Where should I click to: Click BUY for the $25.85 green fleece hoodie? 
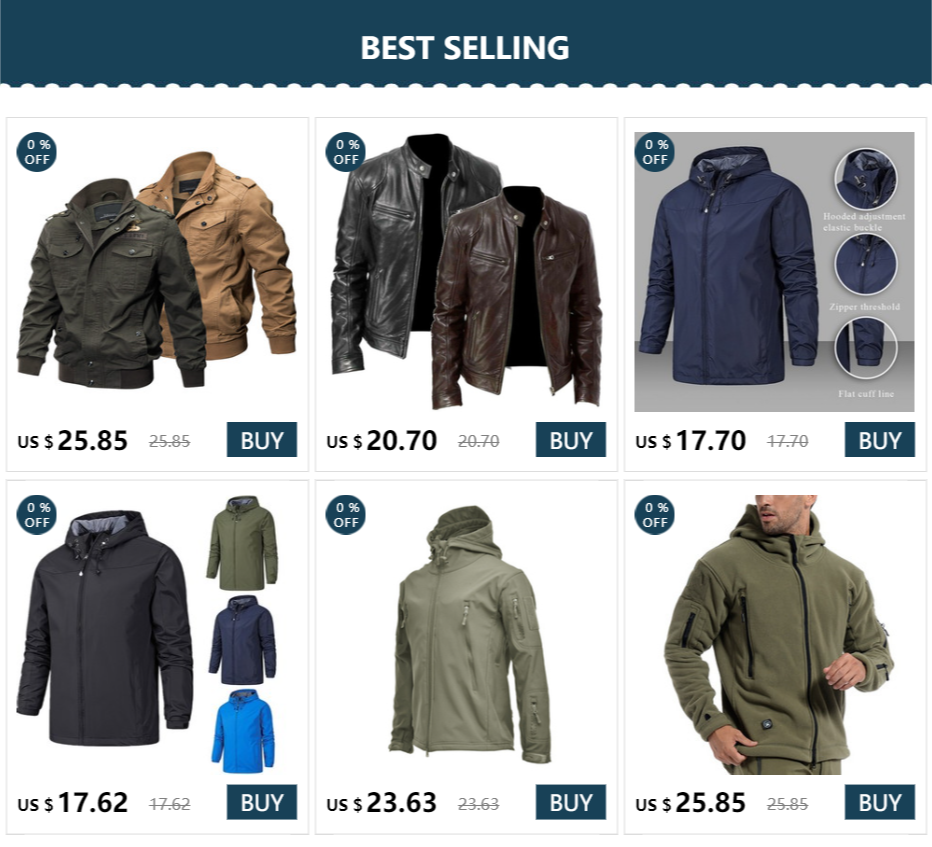tap(880, 802)
